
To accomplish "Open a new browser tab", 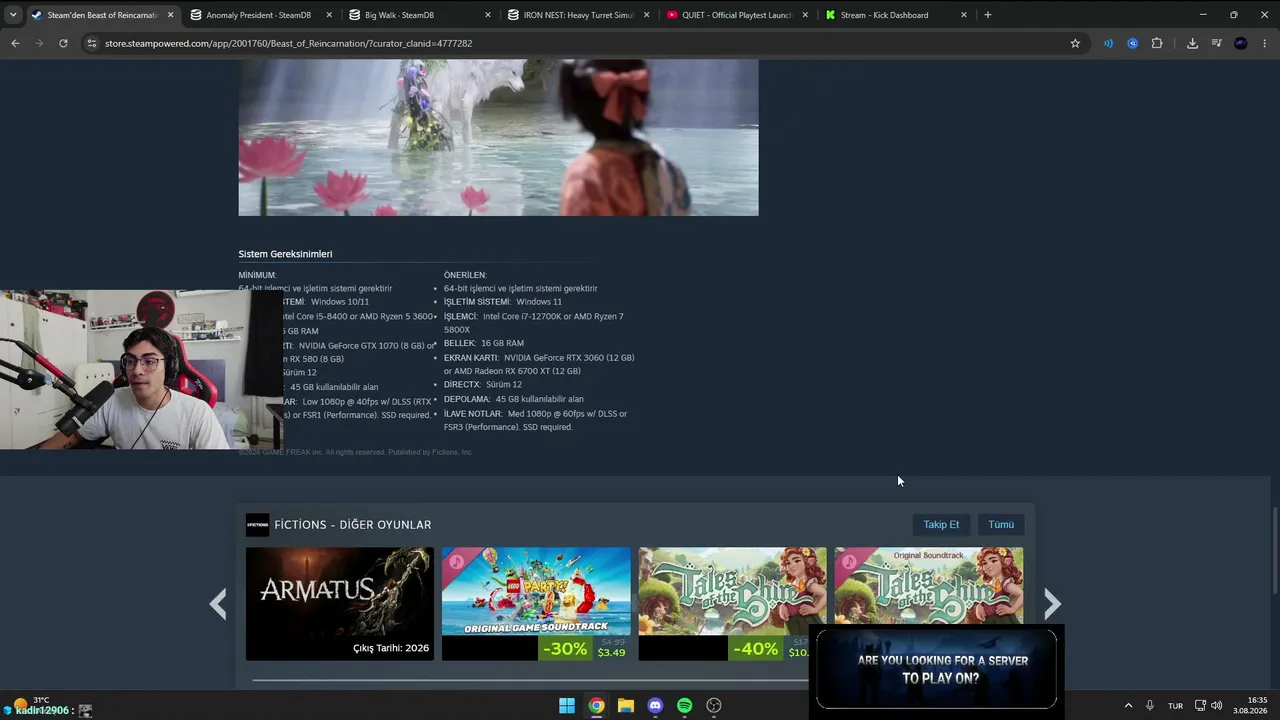I will [988, 15].
